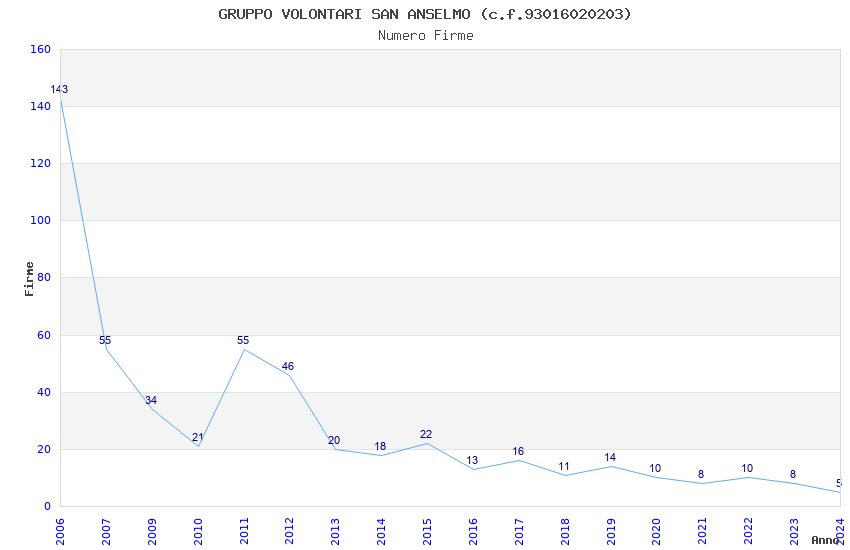Select y-axis tick label 0

click(47, 506)
